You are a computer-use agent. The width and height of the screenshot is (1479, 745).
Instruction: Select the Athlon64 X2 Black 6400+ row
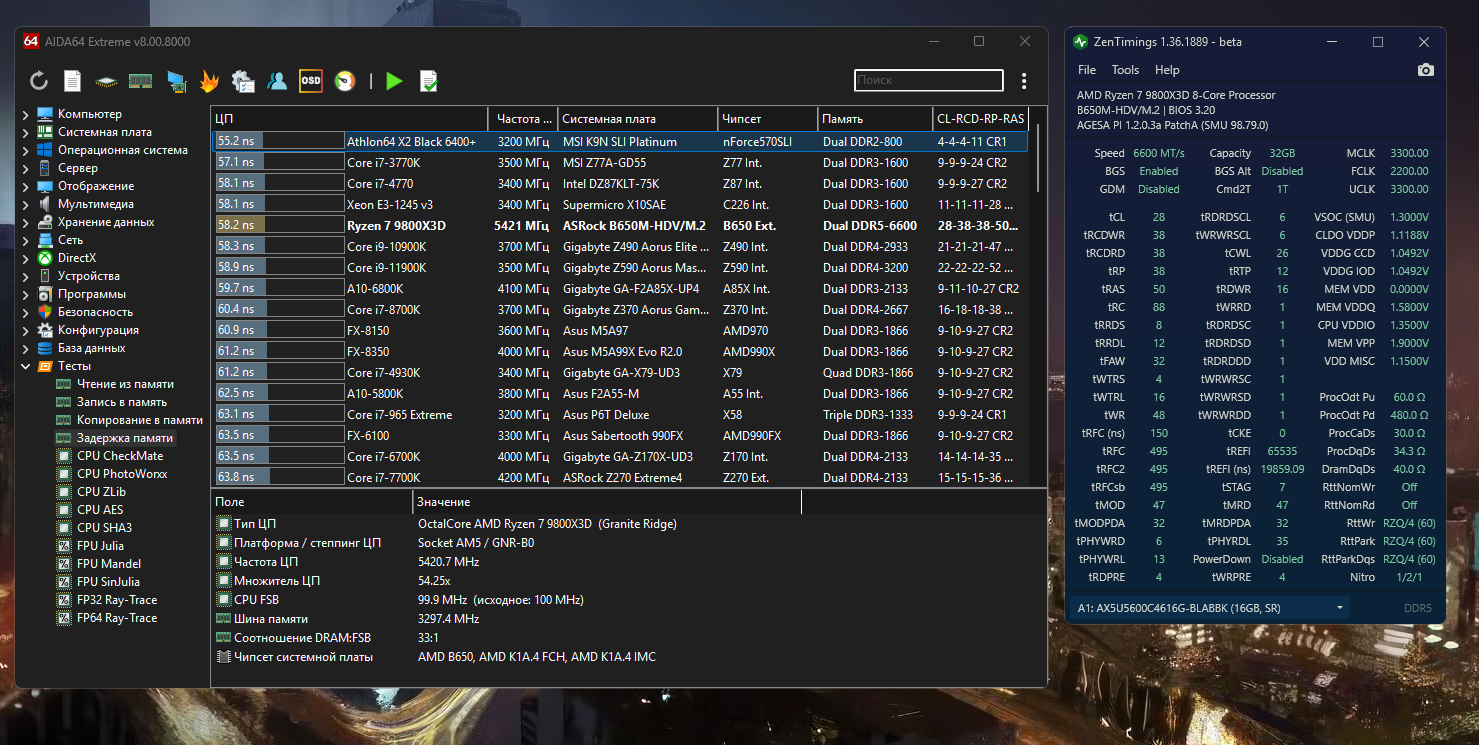(x=620, y=142)
